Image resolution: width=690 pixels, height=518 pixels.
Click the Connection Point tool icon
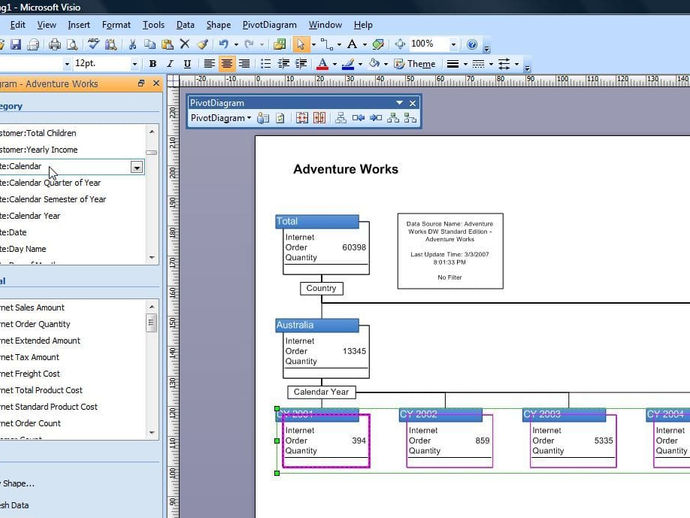(378, 44)
